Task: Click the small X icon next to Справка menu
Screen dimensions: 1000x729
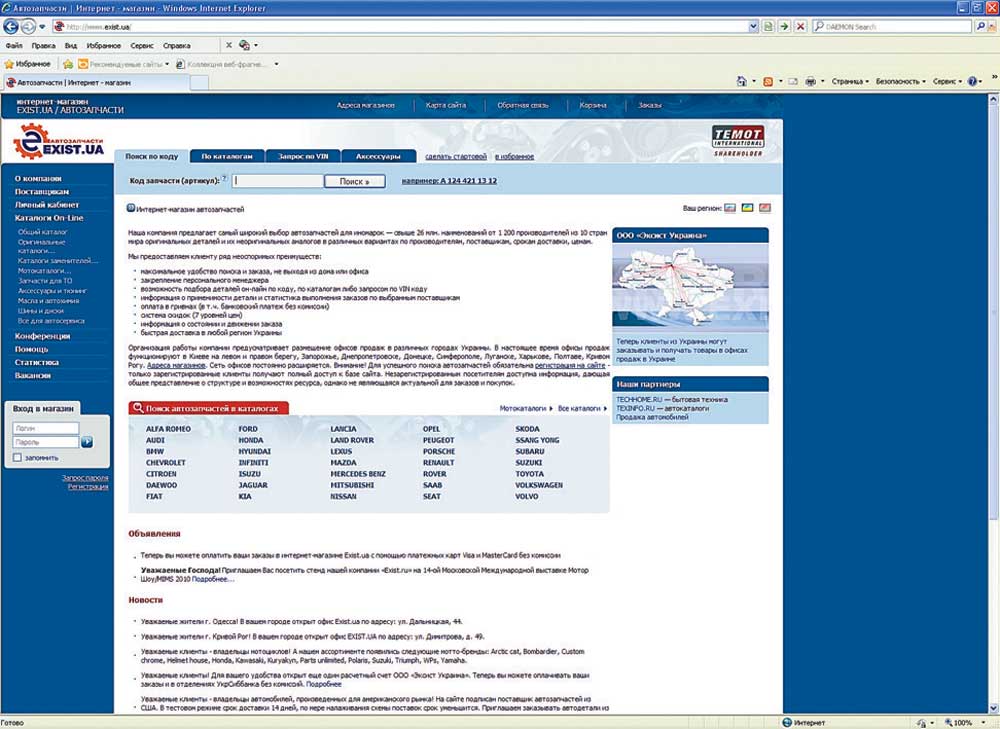Action: [x=229, y=45]
